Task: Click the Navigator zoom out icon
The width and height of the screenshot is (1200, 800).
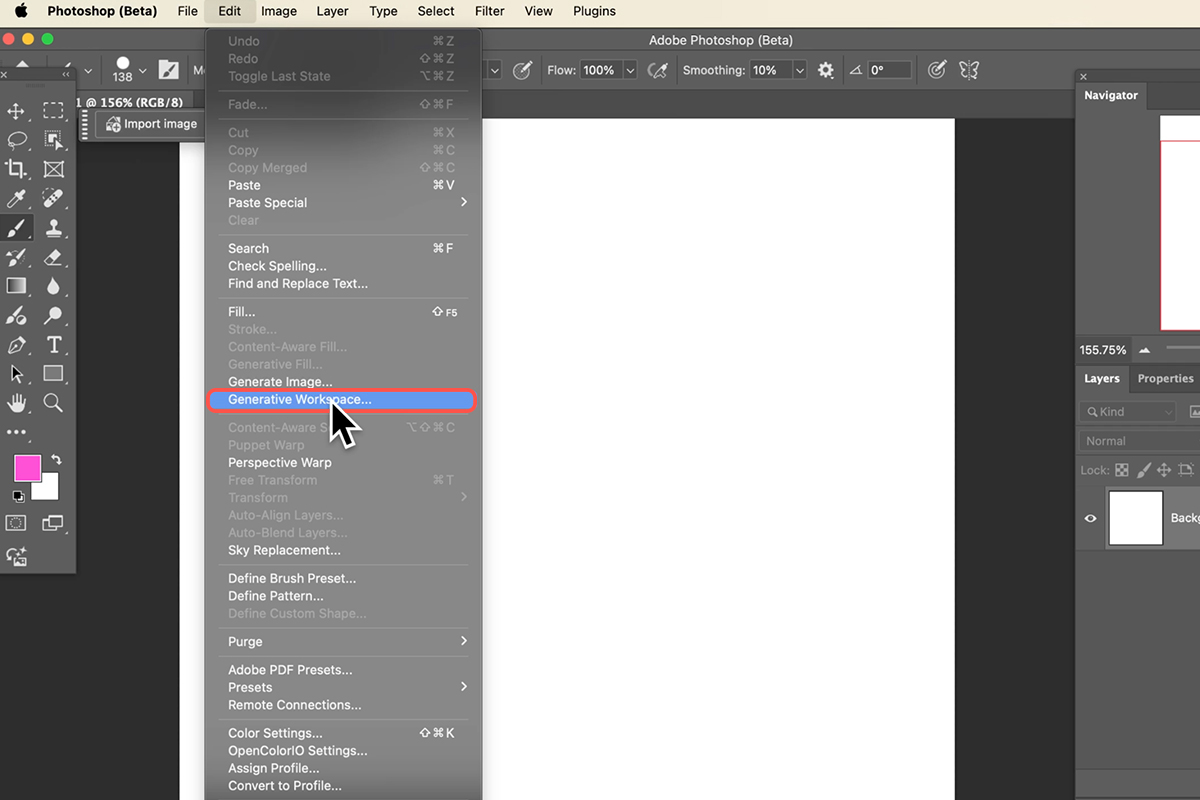Action: point(1144,350)
